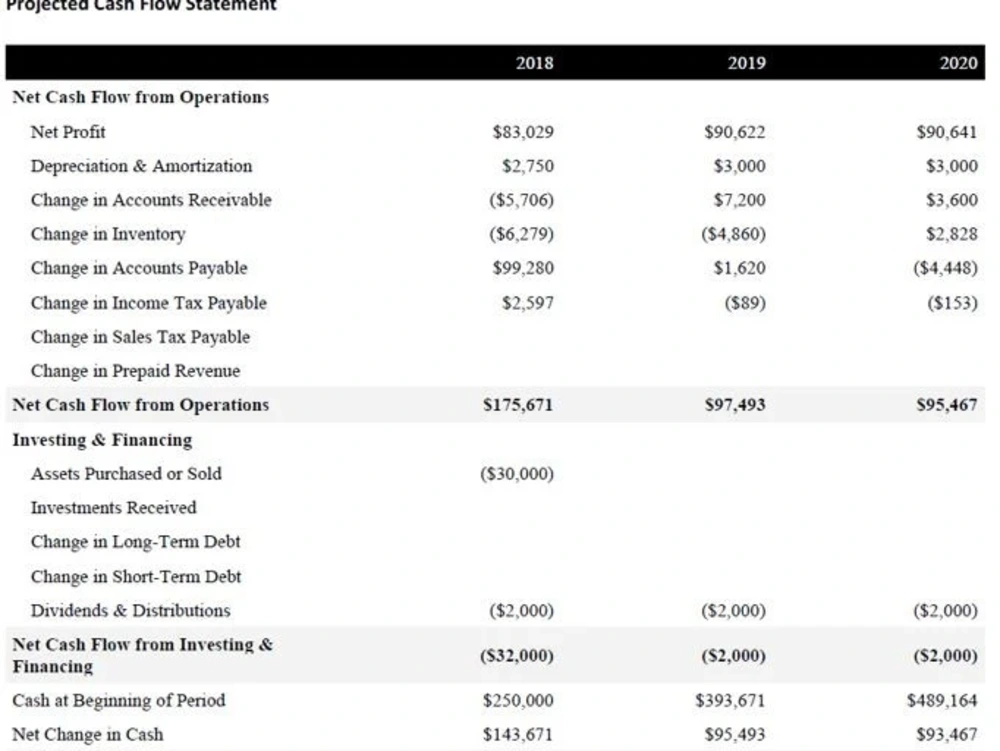Click Change in Prepaid Revenue label
The image size is (1000, 751).
point(135,371)
